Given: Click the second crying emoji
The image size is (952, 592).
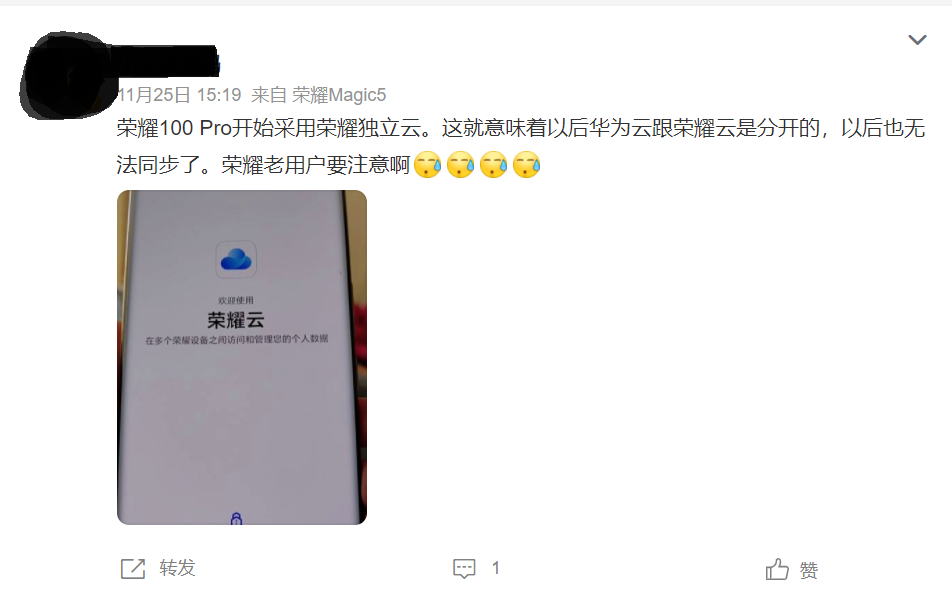Looking at the screenshot, I should (x=461, y=165).
